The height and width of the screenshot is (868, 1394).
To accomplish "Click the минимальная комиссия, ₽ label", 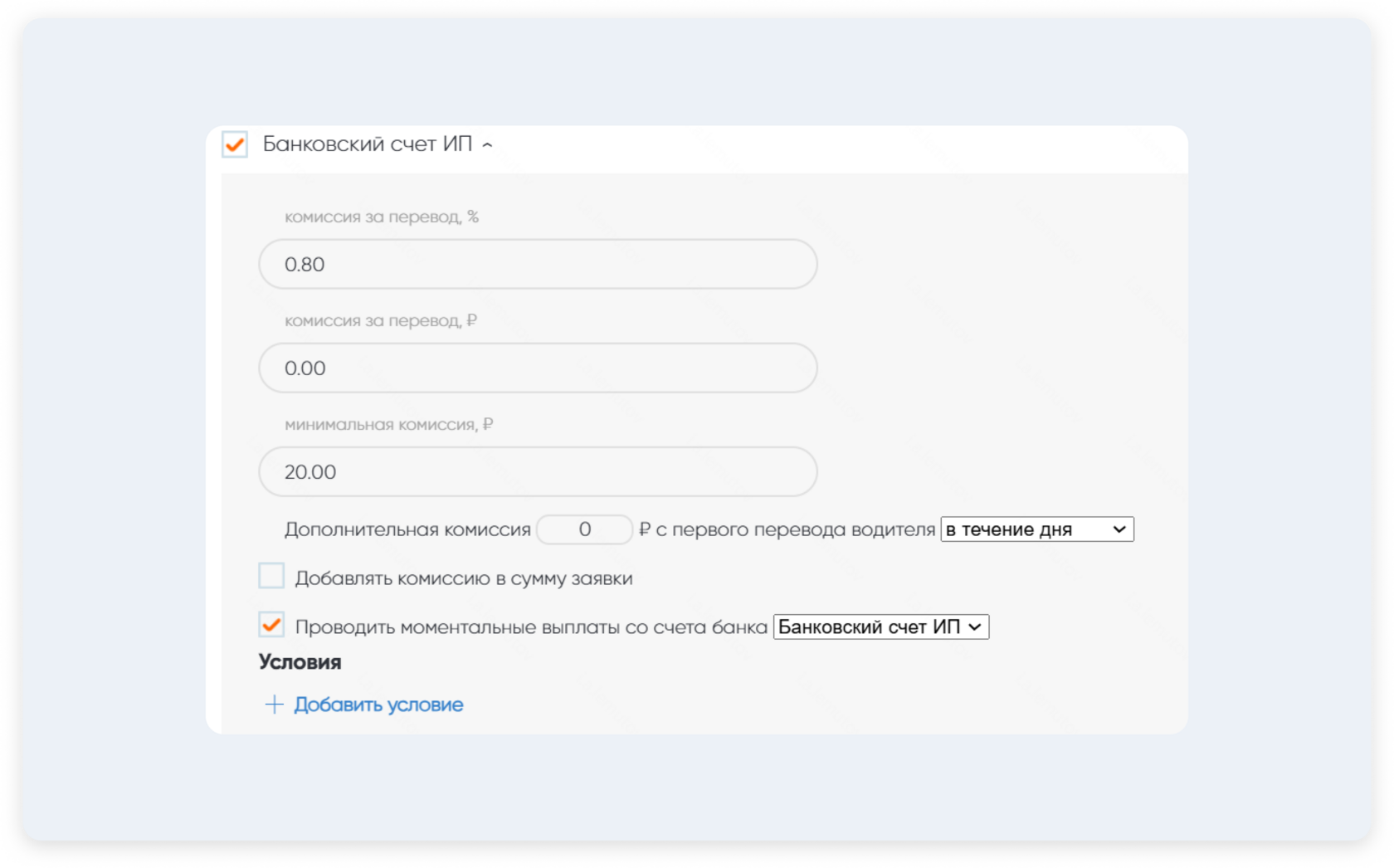I will (388, 425).
